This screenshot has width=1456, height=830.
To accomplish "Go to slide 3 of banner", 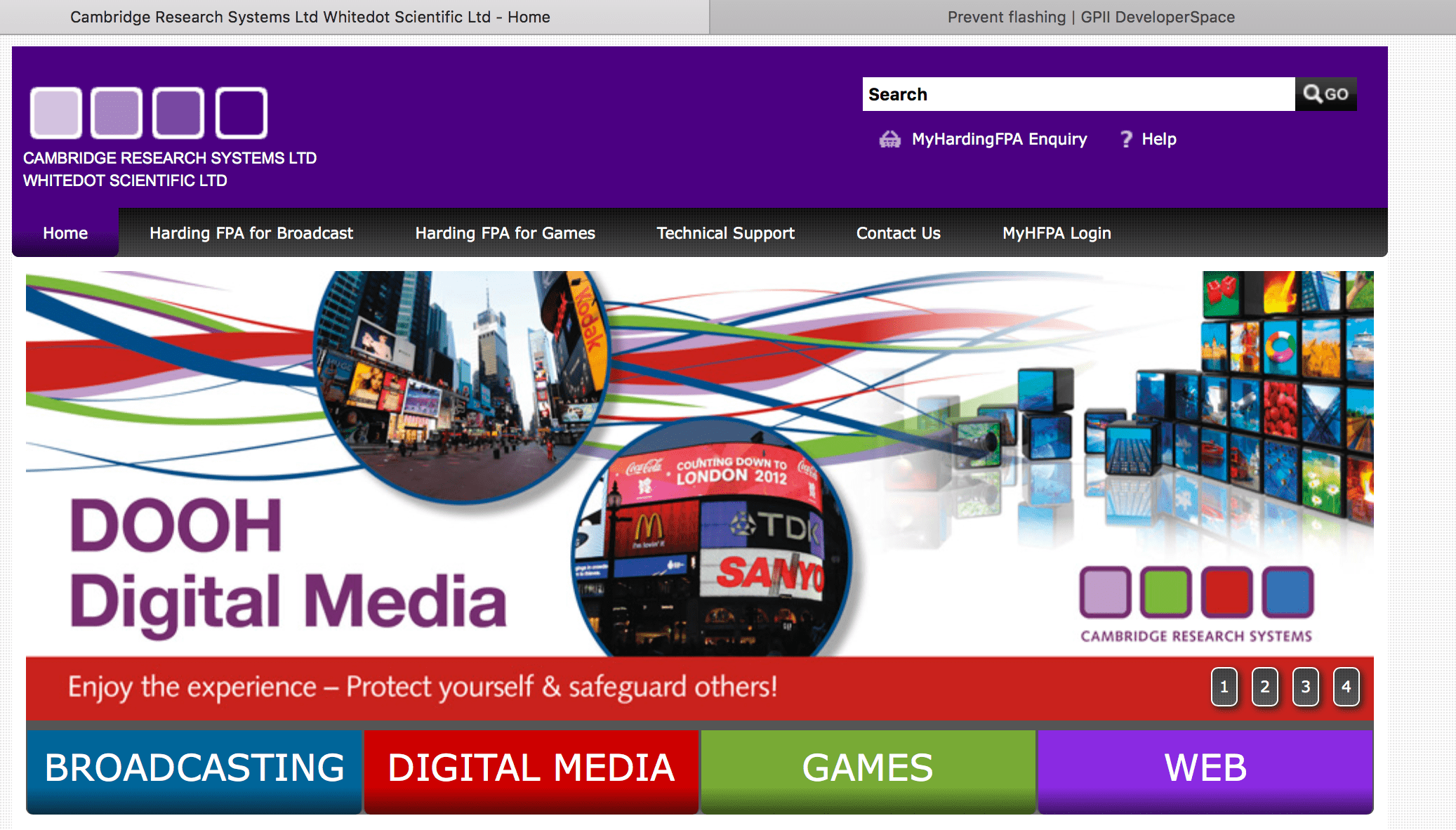I will click(1305, 687).
